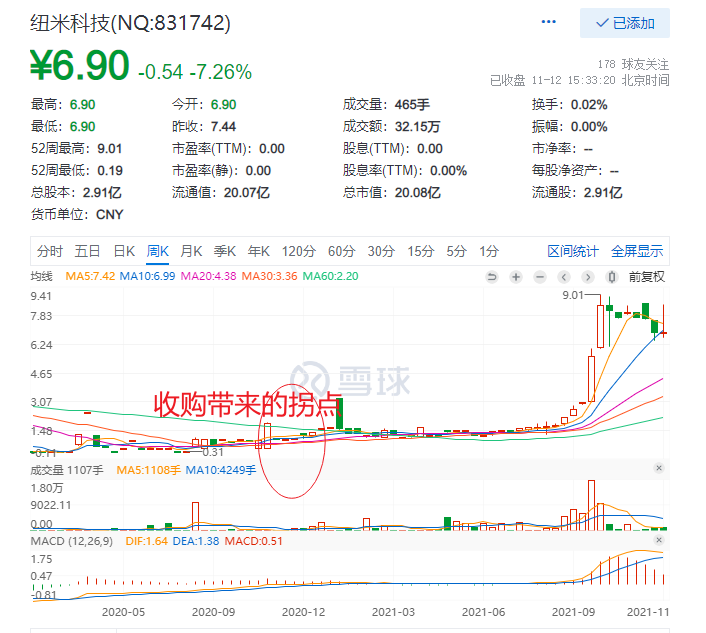Viewport: 706px width, 633px height.
Task: Click the 全屏显示 fullscreen link
Action: [637, 250]
